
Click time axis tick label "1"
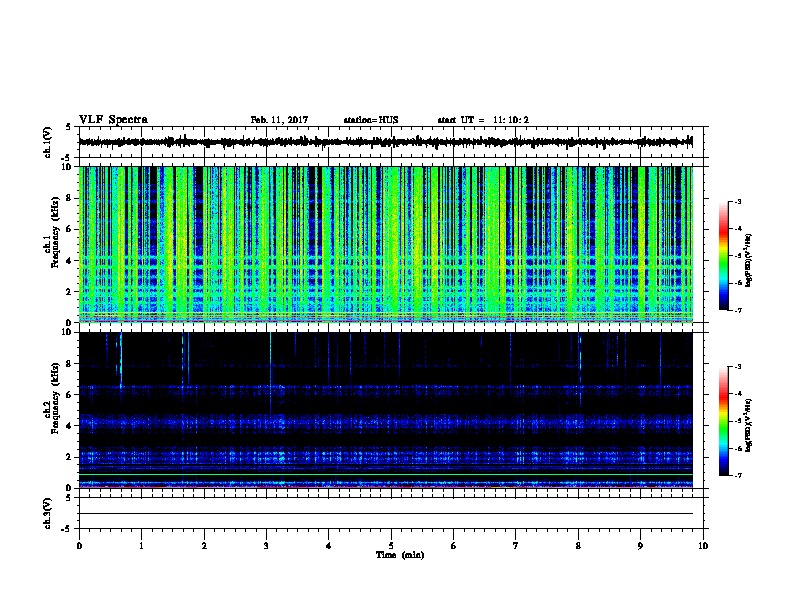coord(141,546)
